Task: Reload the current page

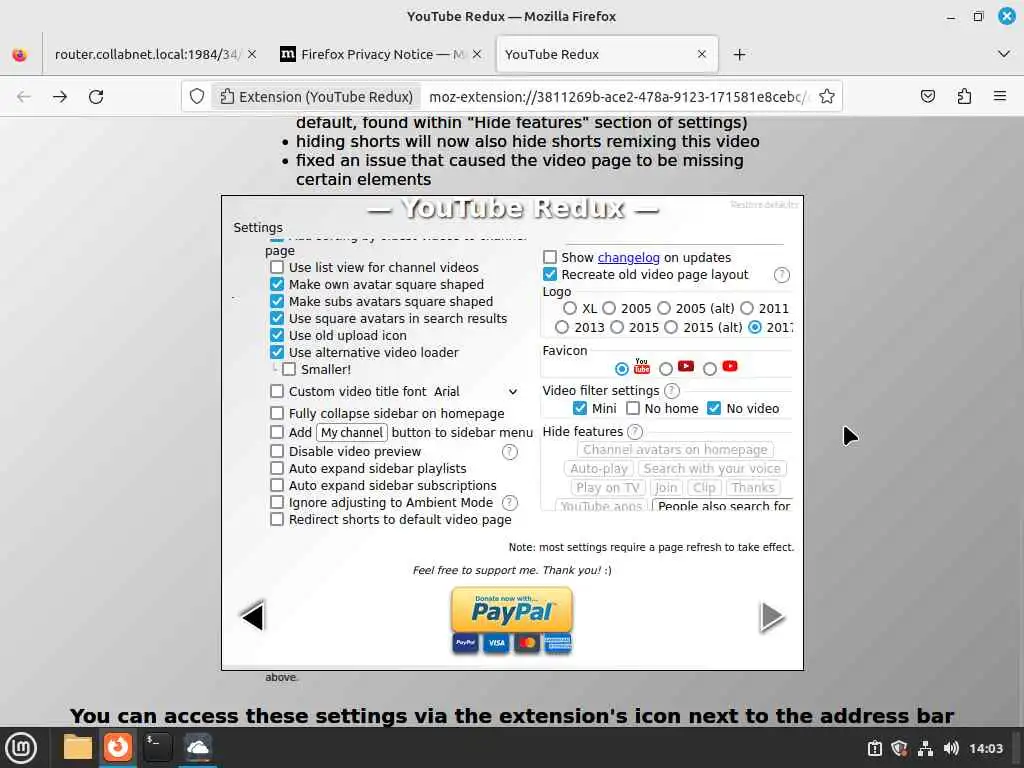Action: click(x=96, y=97)
